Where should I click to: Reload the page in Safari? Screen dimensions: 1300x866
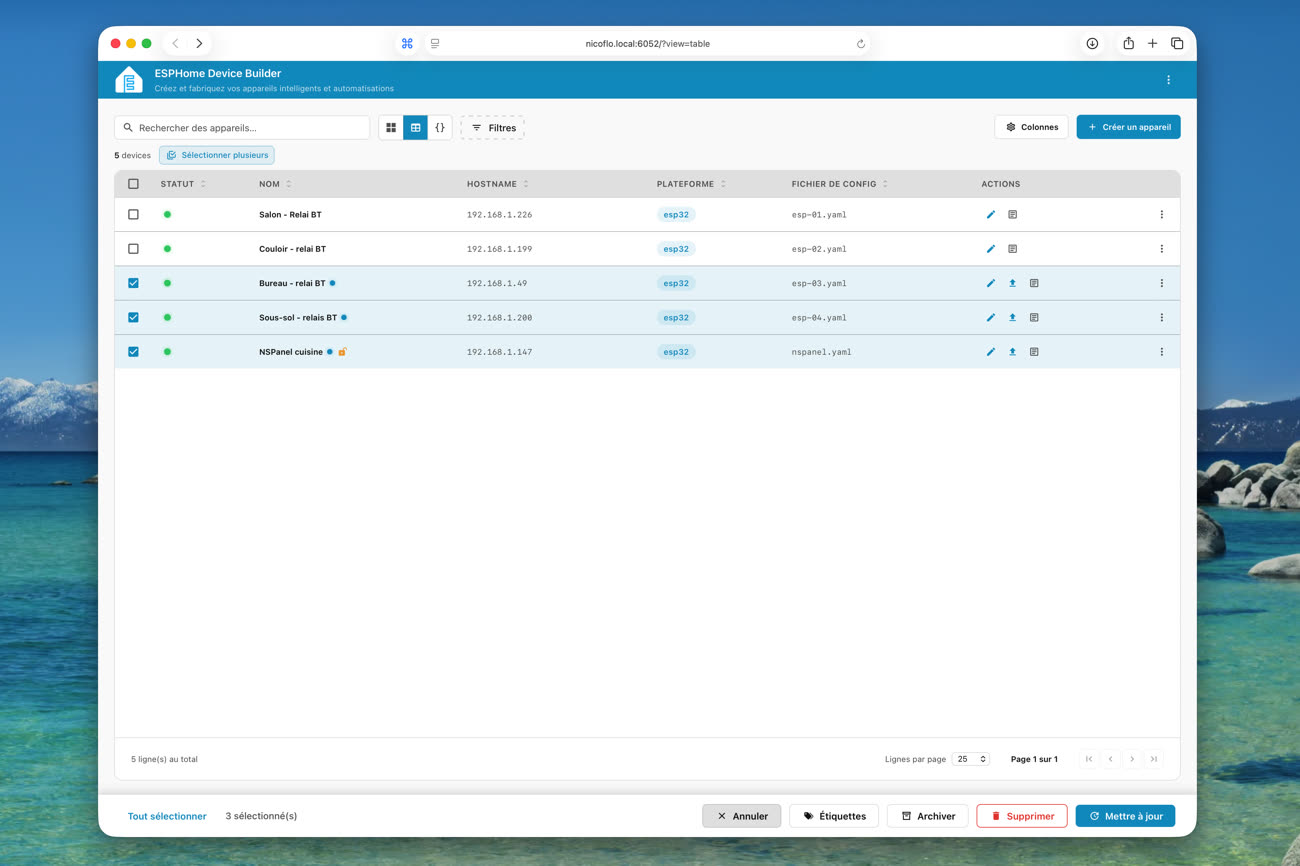point(860,44)
